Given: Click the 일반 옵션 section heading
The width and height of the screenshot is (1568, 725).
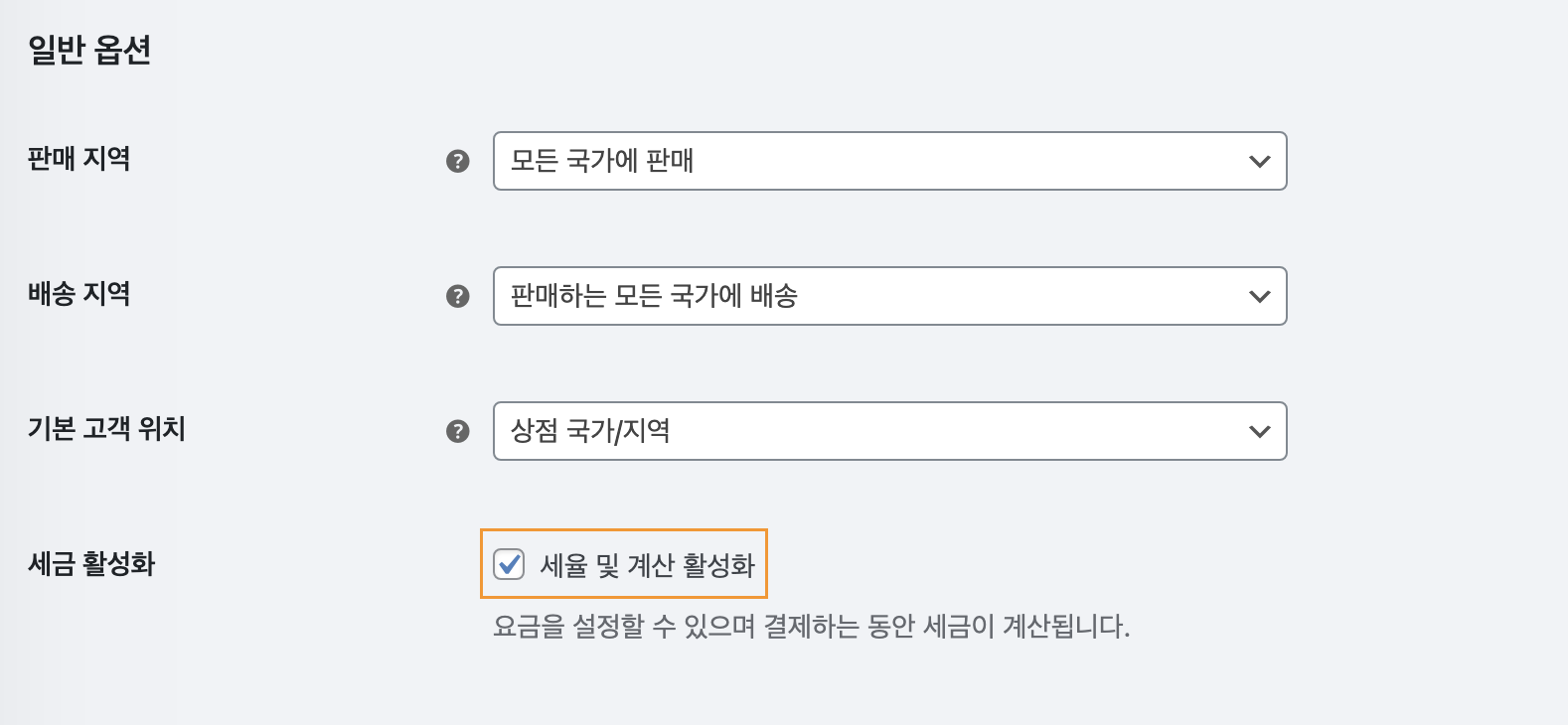Looking at the screenshot, I should pos(89,50).
